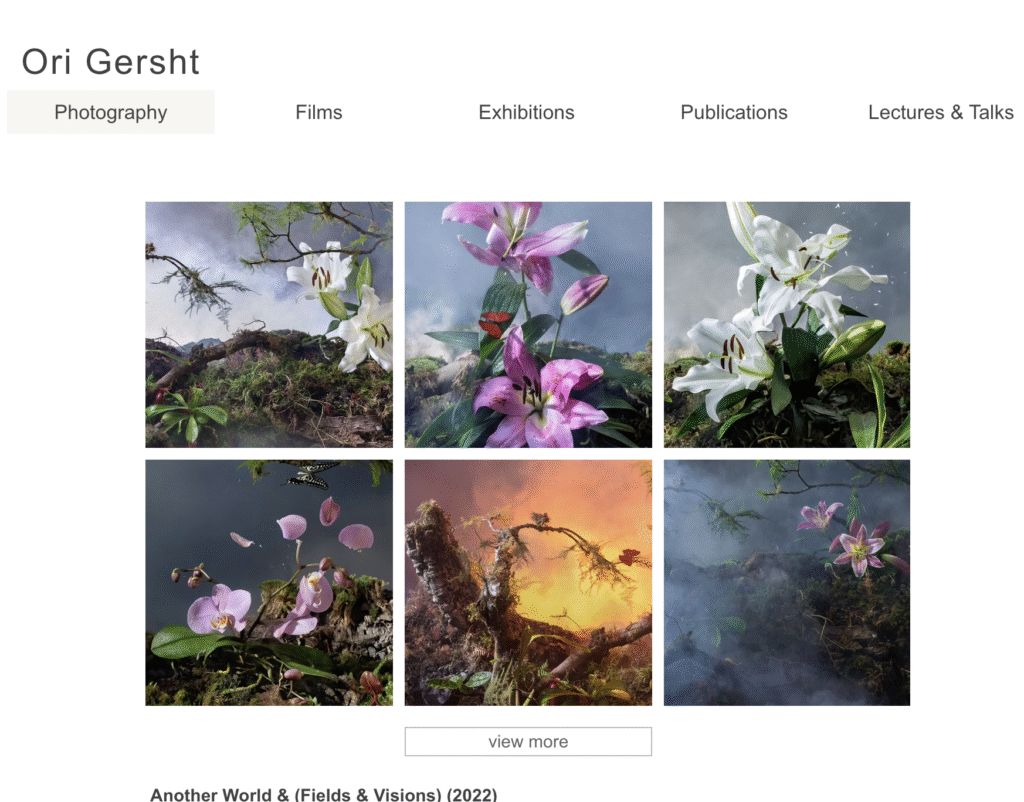Open pink orchids with falling petals thumbnail

269,583
